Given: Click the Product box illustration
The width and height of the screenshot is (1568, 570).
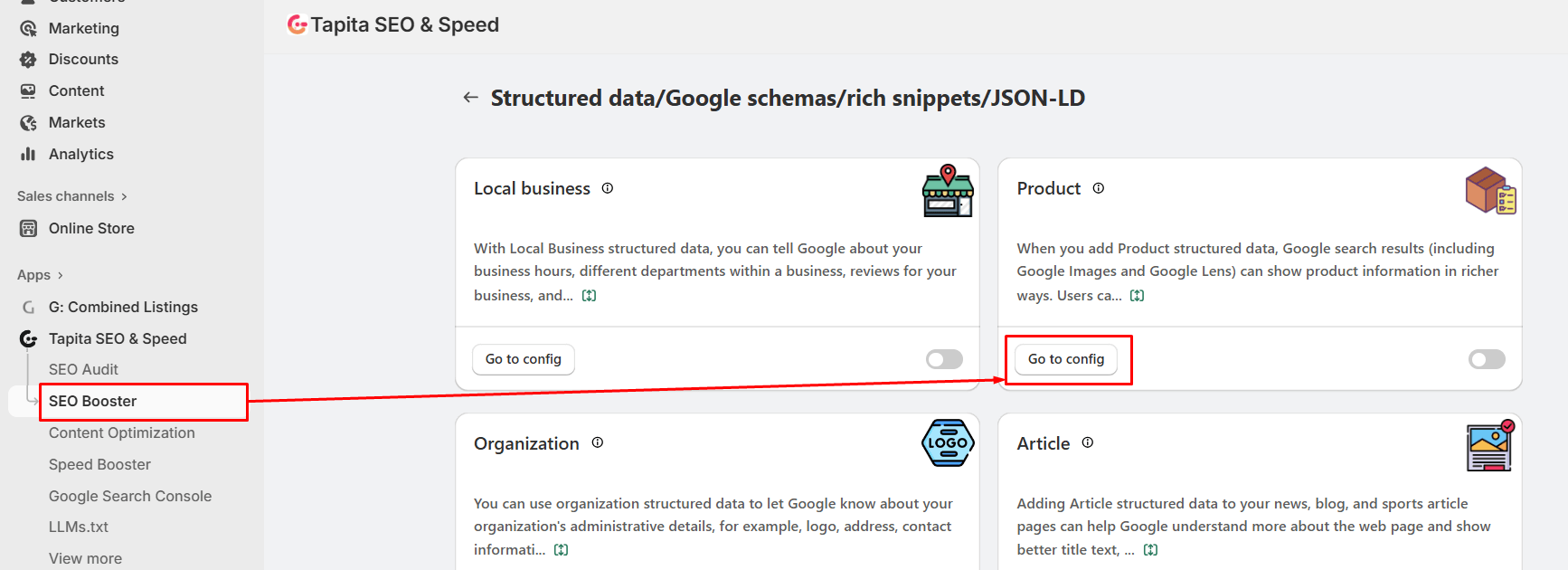Looking at the screenshot, I should click(1490, 191).
